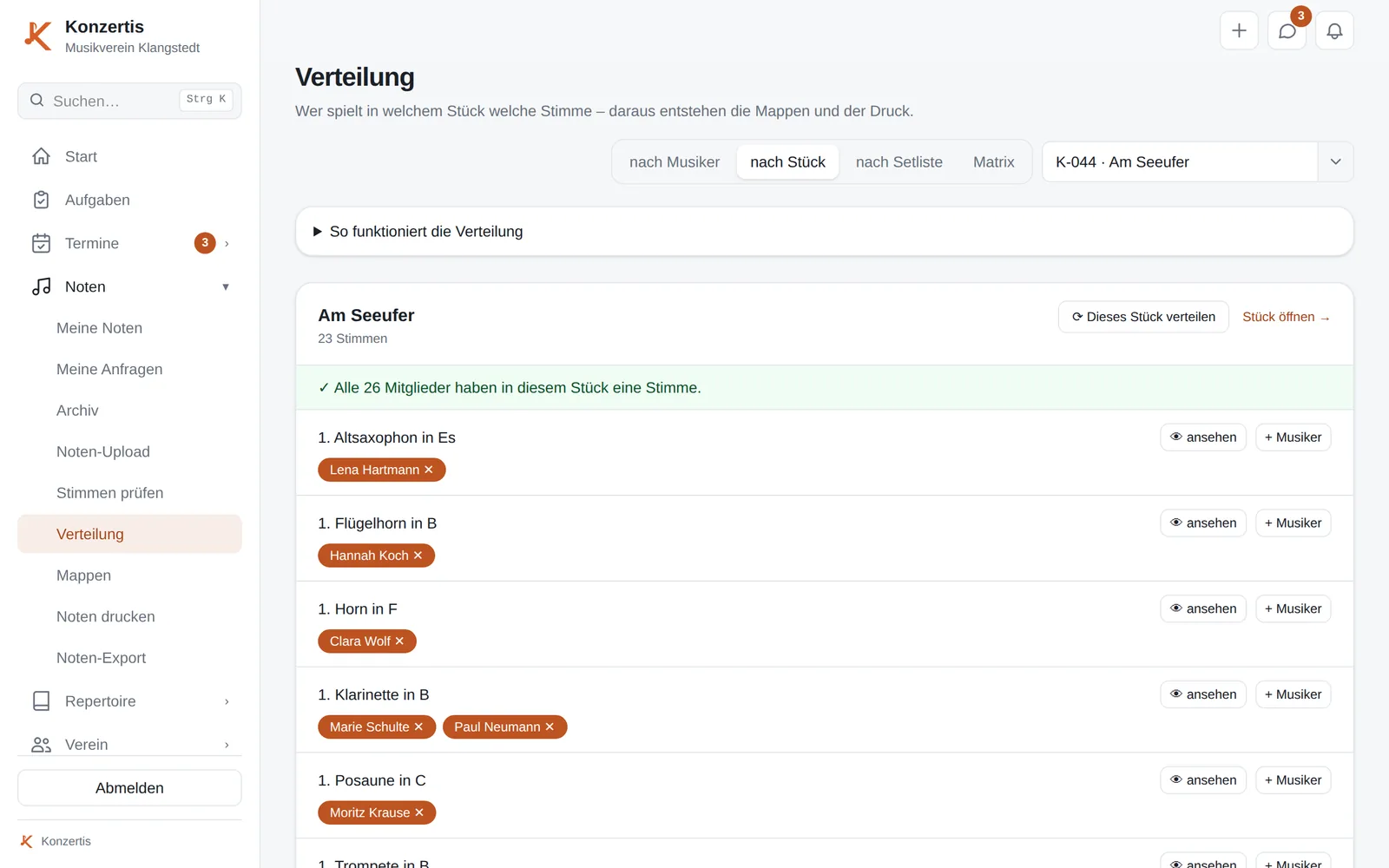Select the 'nach Stück' tab

tap(787, 162)
